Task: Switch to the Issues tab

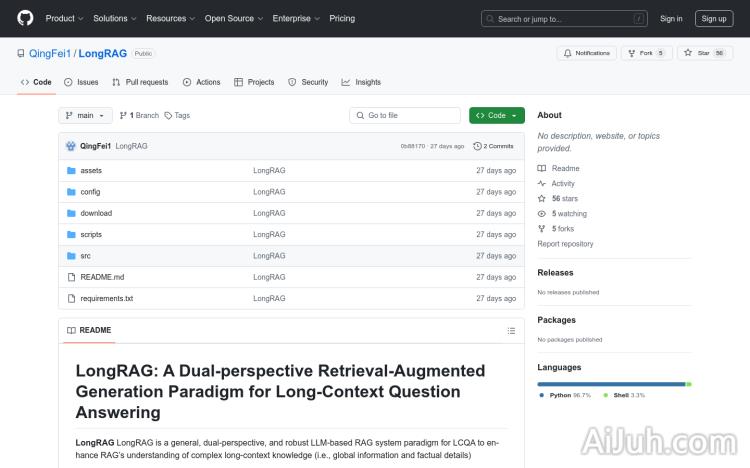Action: tap(81, 82)
